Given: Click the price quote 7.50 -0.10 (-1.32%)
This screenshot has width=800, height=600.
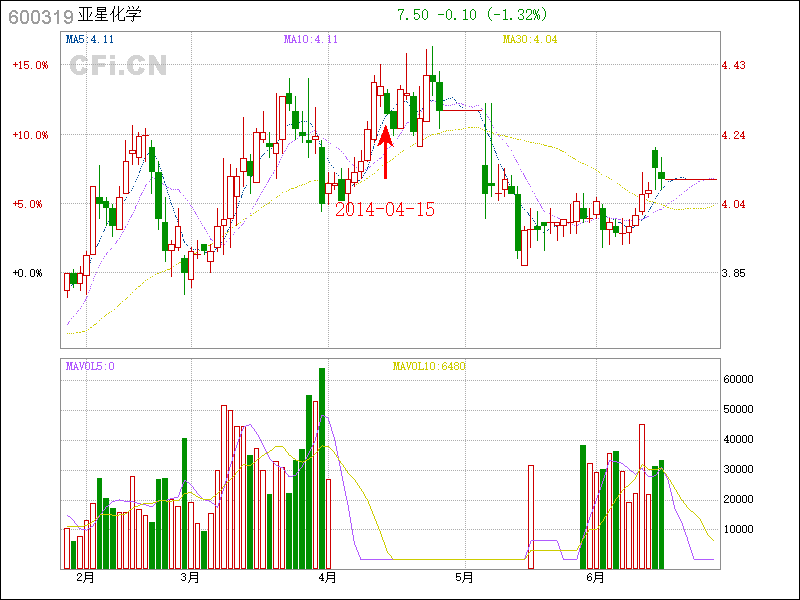Looking at the screenshot, I should (x=472, y=14).
